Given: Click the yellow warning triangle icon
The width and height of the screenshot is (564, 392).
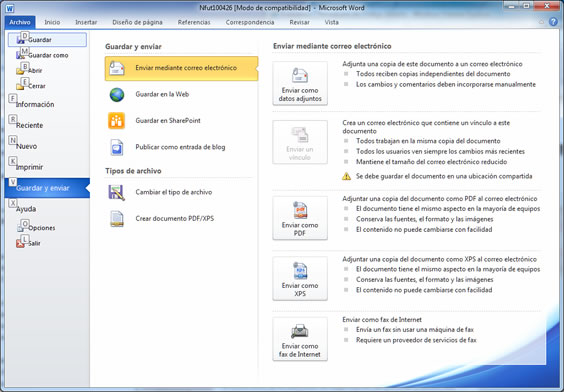Looking at the screenshot, I should 346,176.
